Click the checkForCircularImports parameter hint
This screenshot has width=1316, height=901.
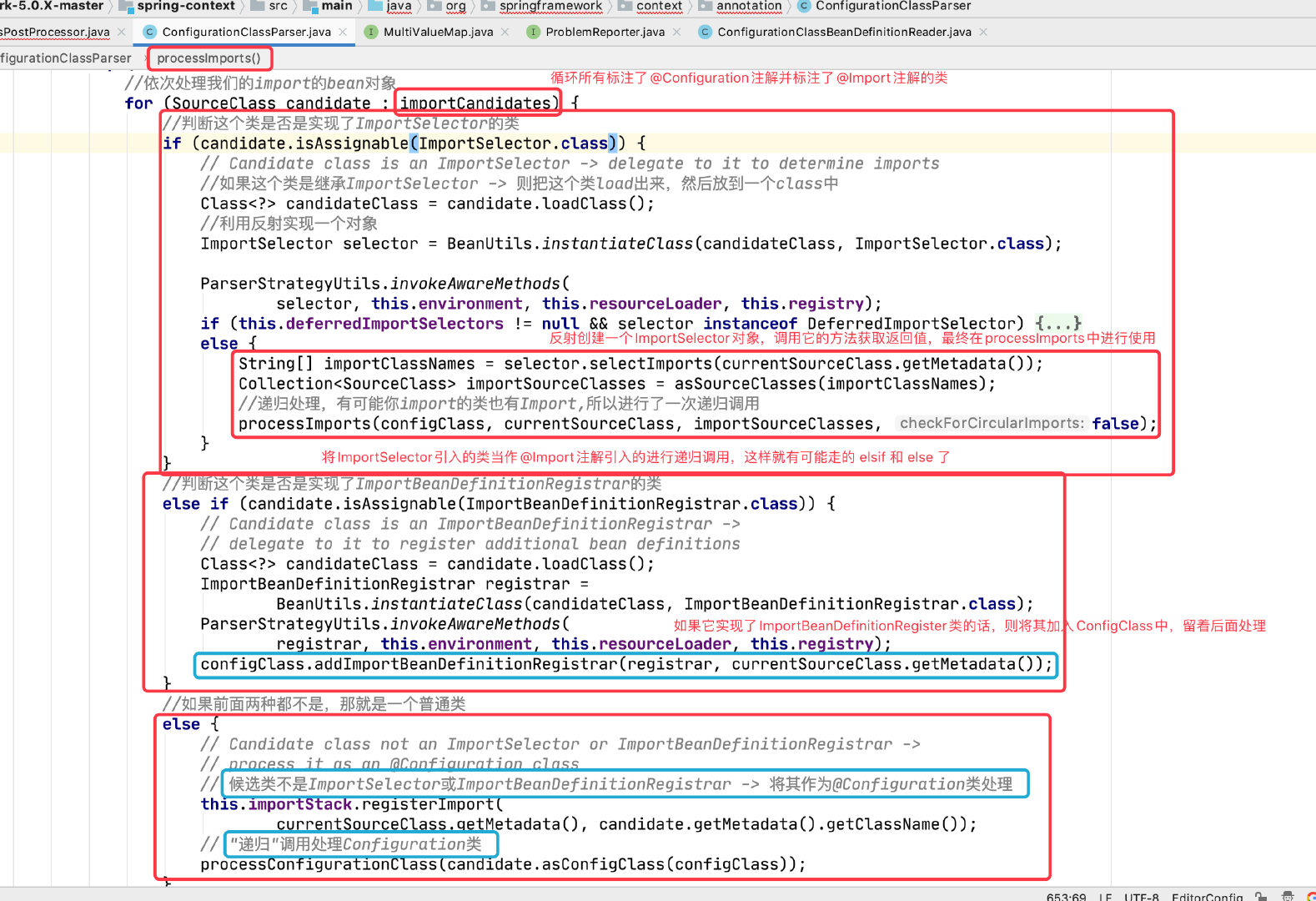[x=992, y=423]
